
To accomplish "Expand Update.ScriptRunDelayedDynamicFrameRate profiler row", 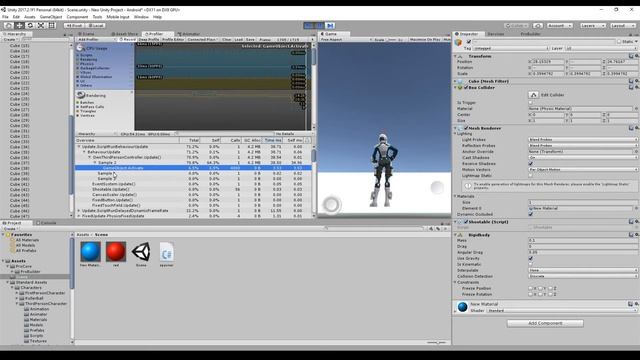I will pos(79,211).
